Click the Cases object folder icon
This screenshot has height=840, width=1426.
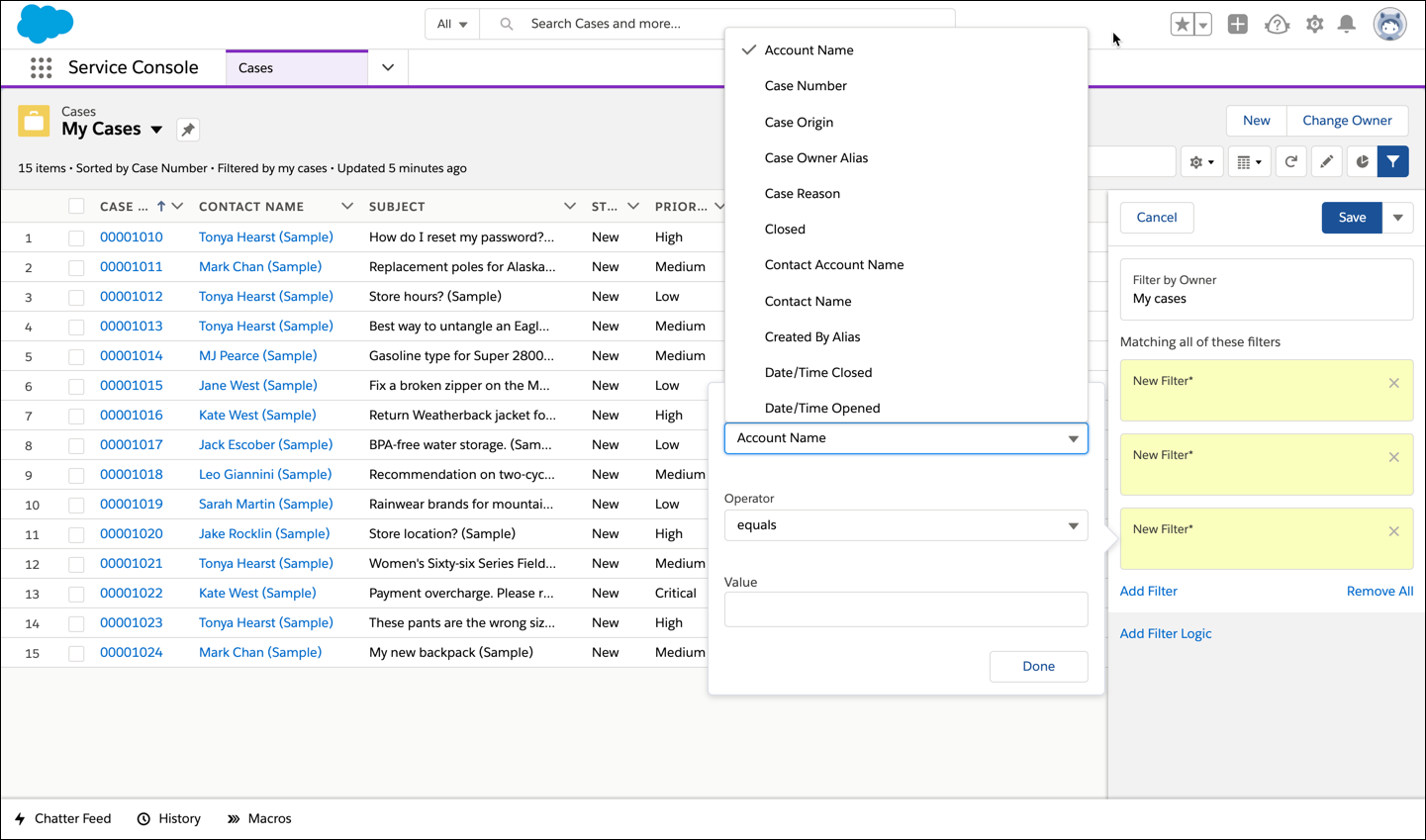pyautogui.click(x=34, y=122)
